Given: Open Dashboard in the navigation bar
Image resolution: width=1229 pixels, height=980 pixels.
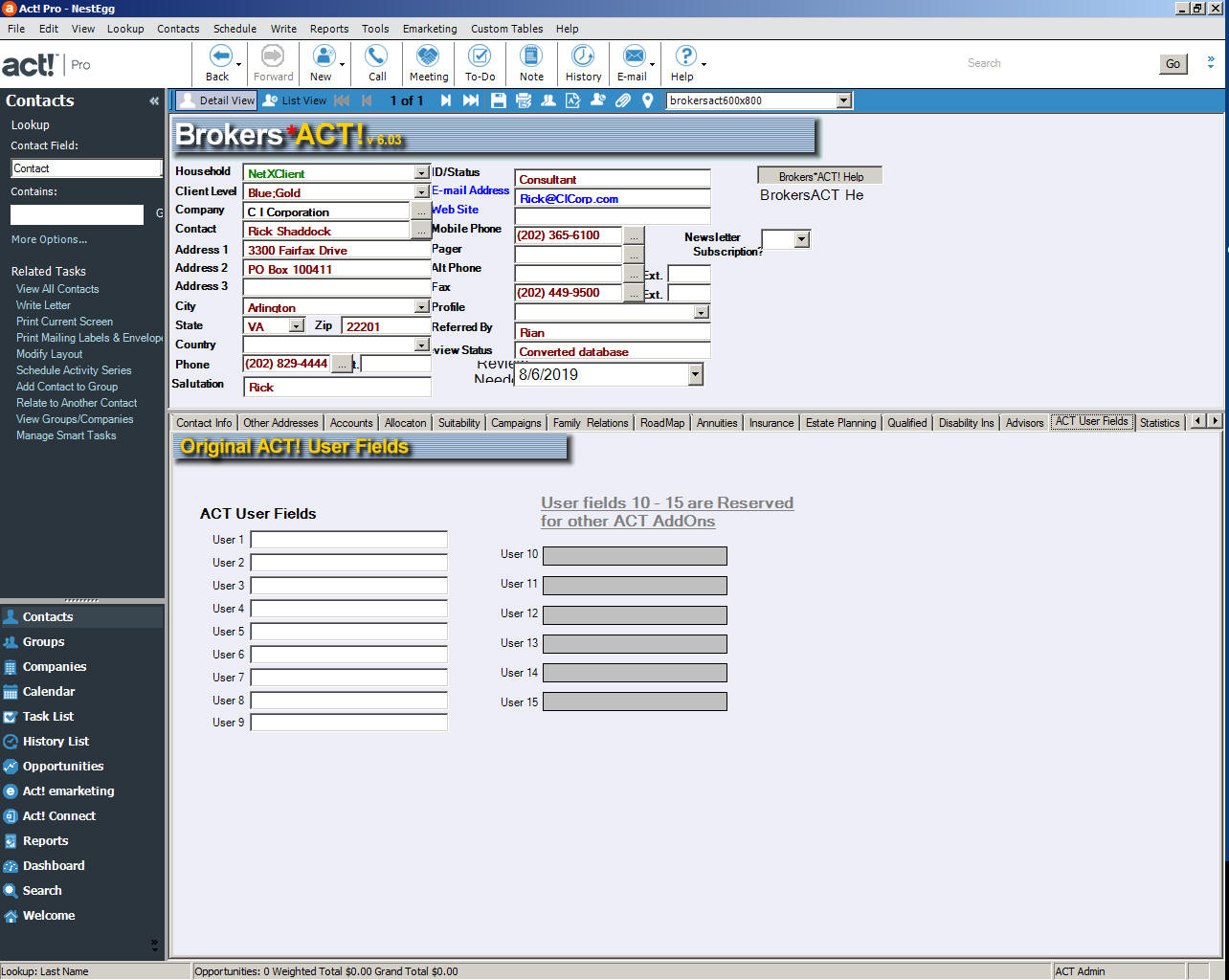Looking at the screenshot, I should 54,866.
